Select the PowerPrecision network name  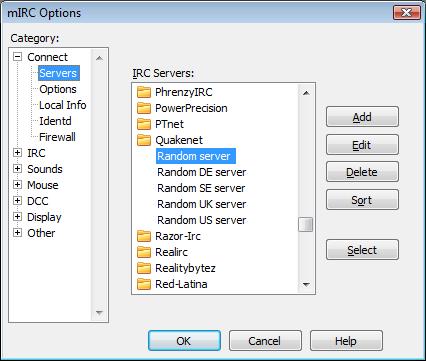point(191,108)
